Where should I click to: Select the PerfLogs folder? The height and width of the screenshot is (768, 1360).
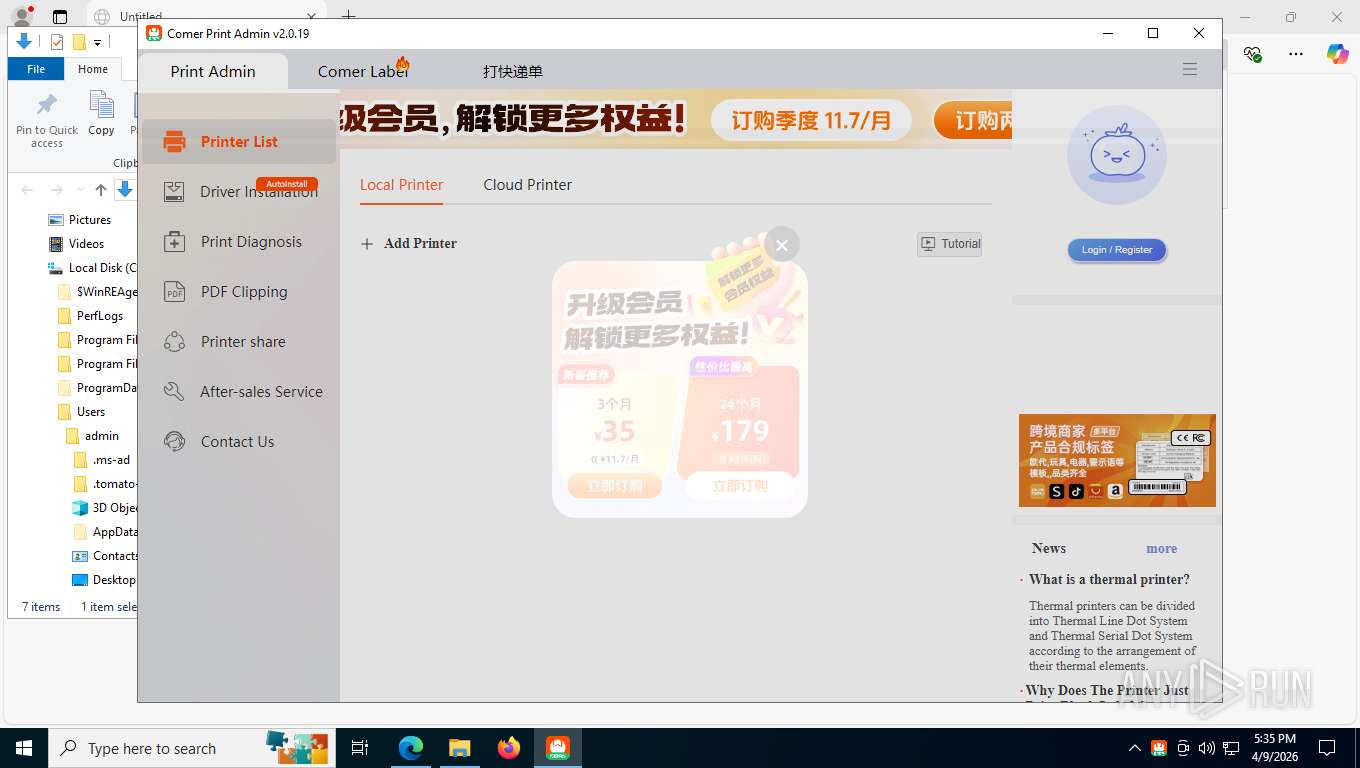click(91, 315)
